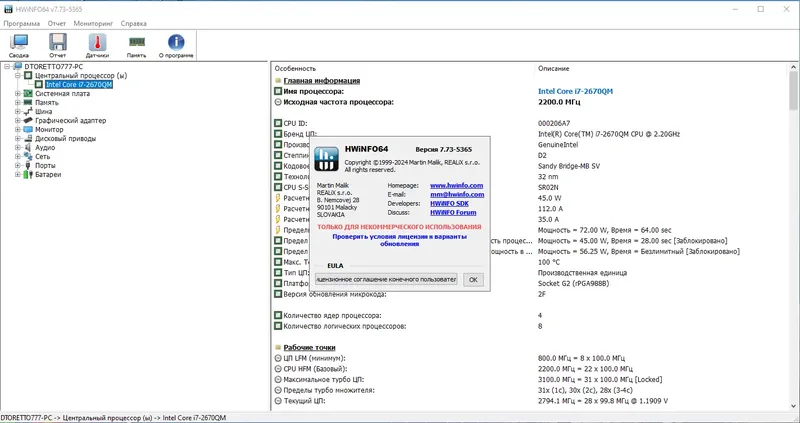Collapse the DTORETTO777-PC root node
The image size is (800, 423).
point(7,66)
